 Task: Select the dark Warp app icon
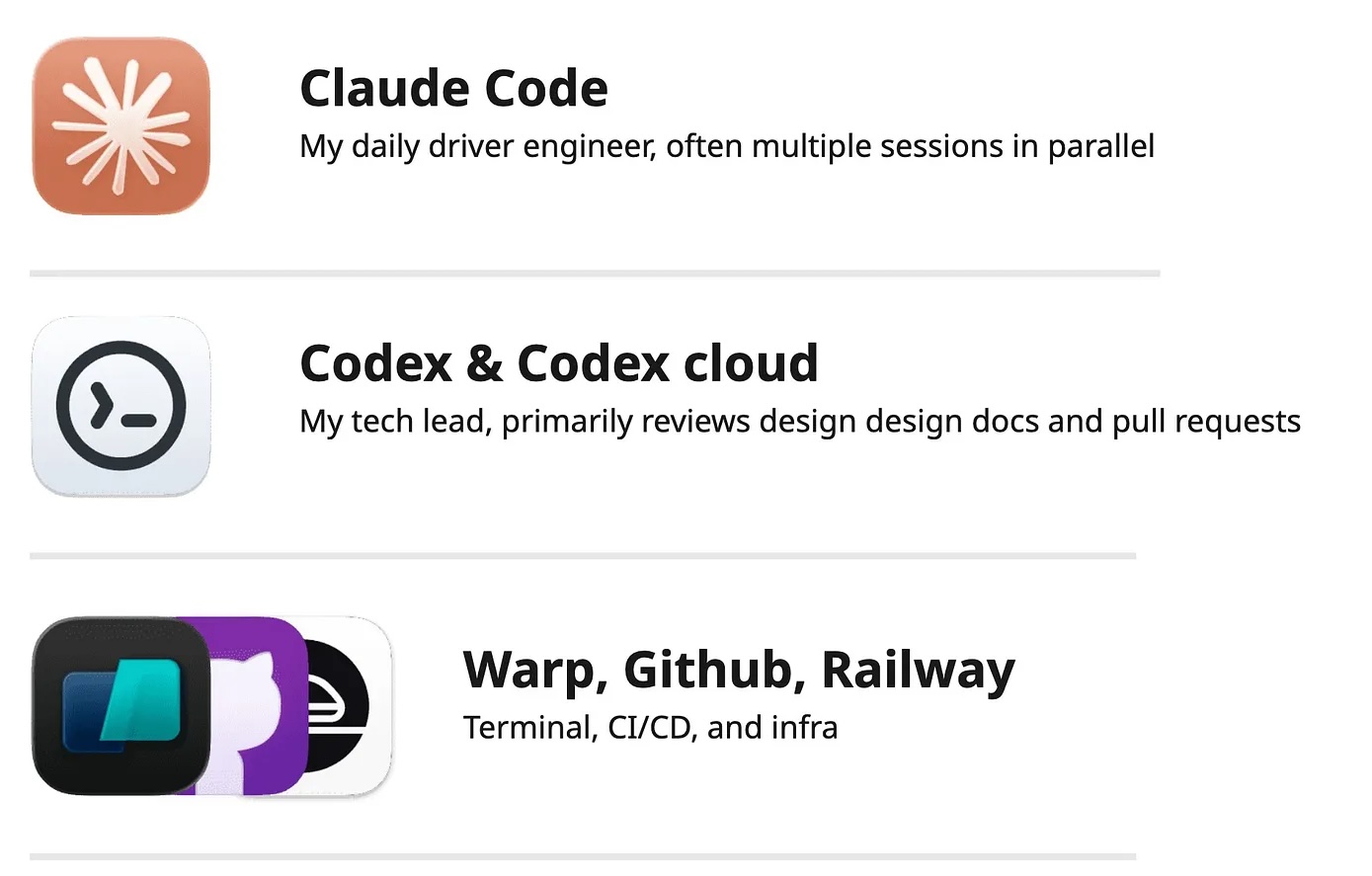click(121, 705)
